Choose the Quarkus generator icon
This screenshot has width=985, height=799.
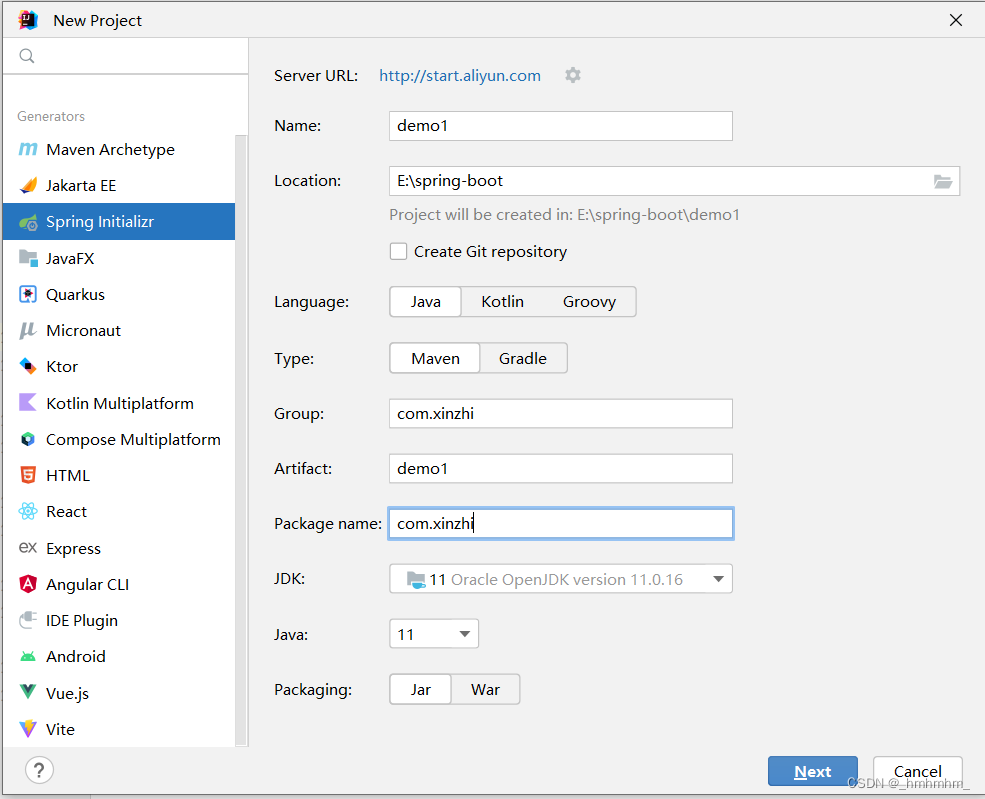click(x=28, y=294)
